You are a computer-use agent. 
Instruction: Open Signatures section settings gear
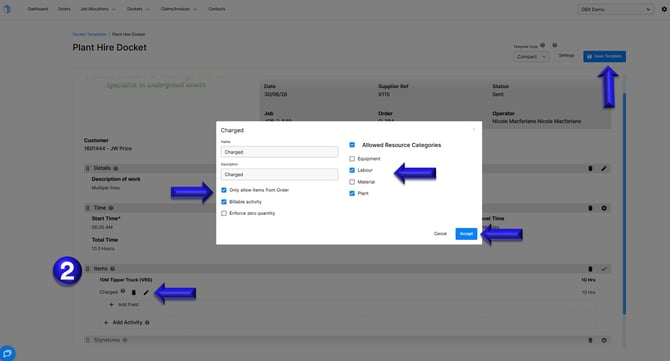click(604, 340)
